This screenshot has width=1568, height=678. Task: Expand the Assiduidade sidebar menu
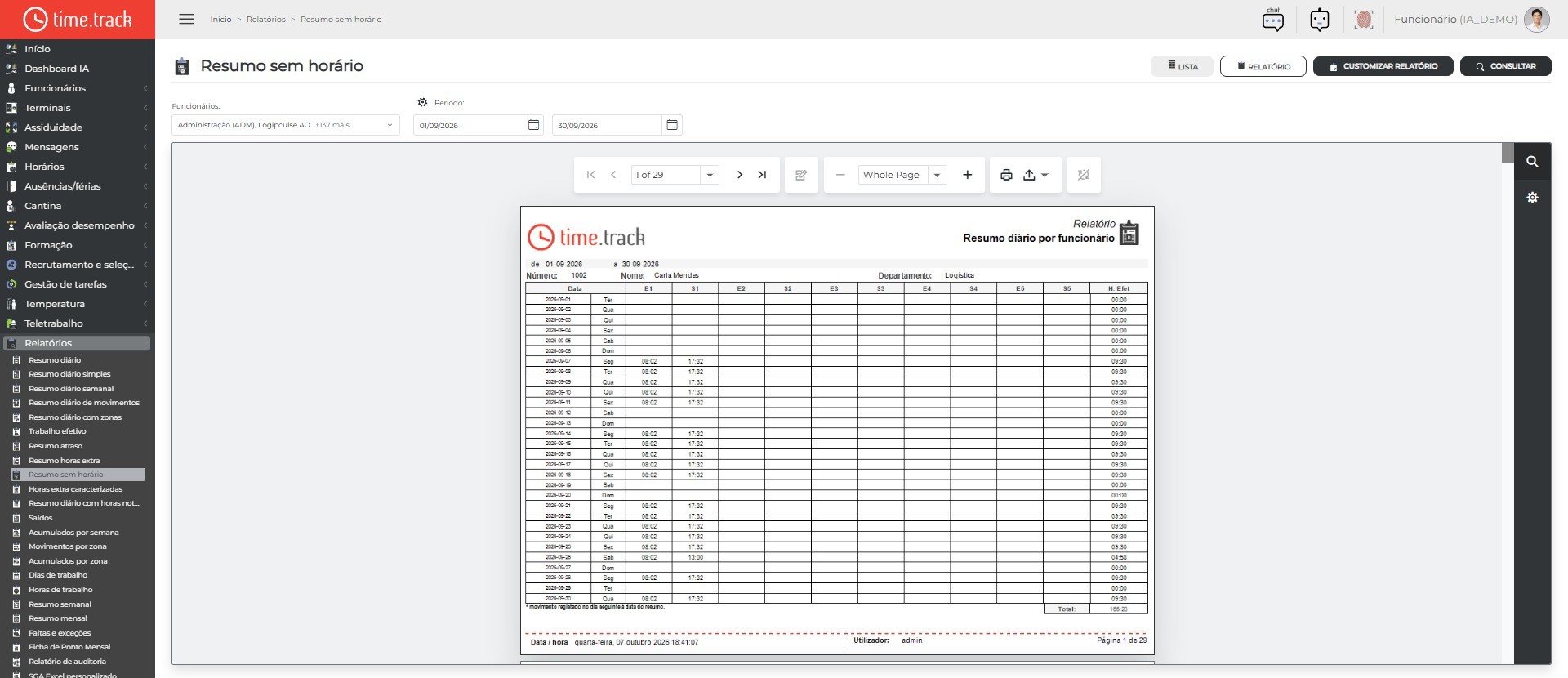pyautogui.click(x=78, y=127)
